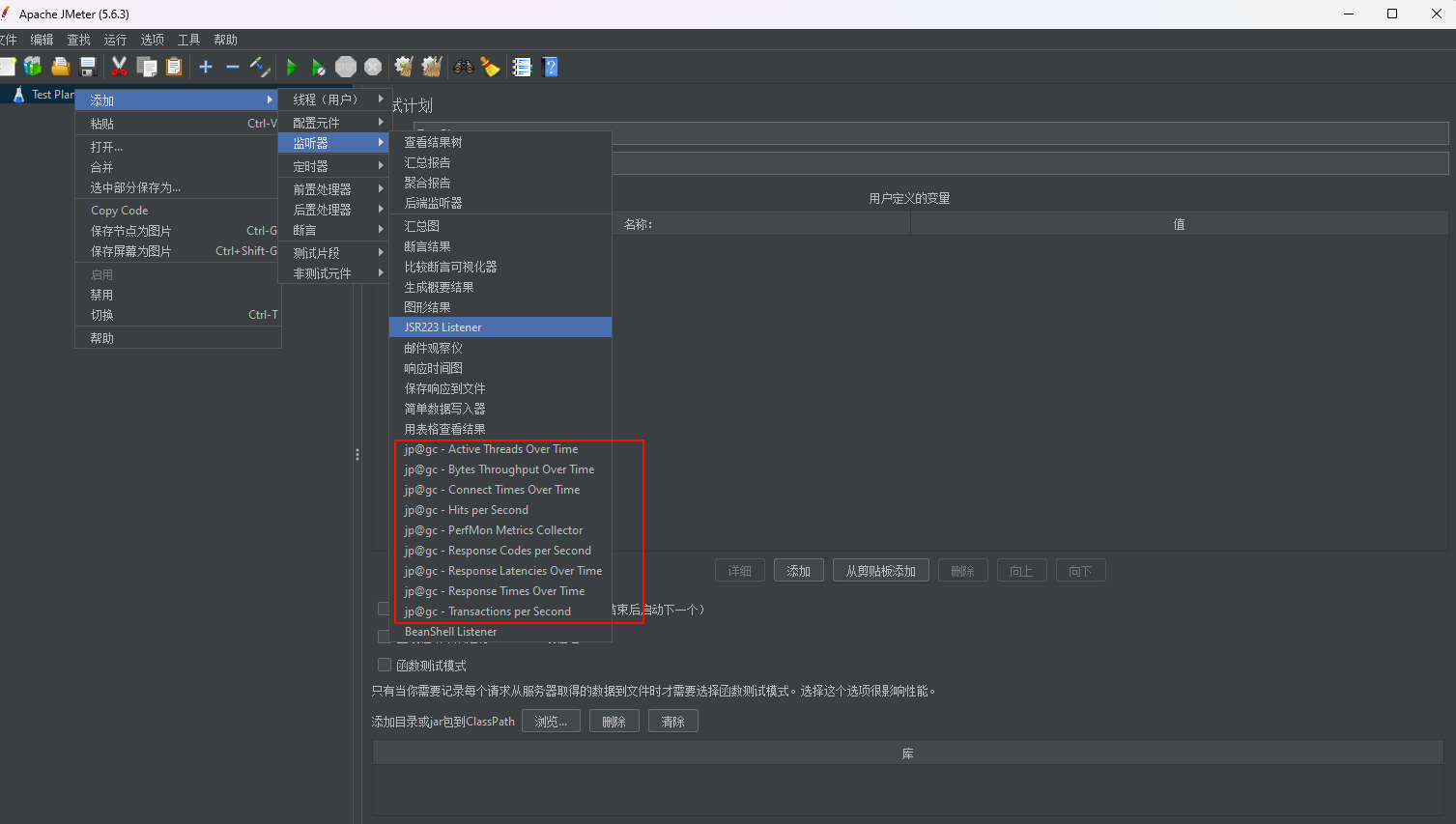Open Search with the binoculars icon
This screenshot has width=1456, height=824.
(x=464, y=67)
